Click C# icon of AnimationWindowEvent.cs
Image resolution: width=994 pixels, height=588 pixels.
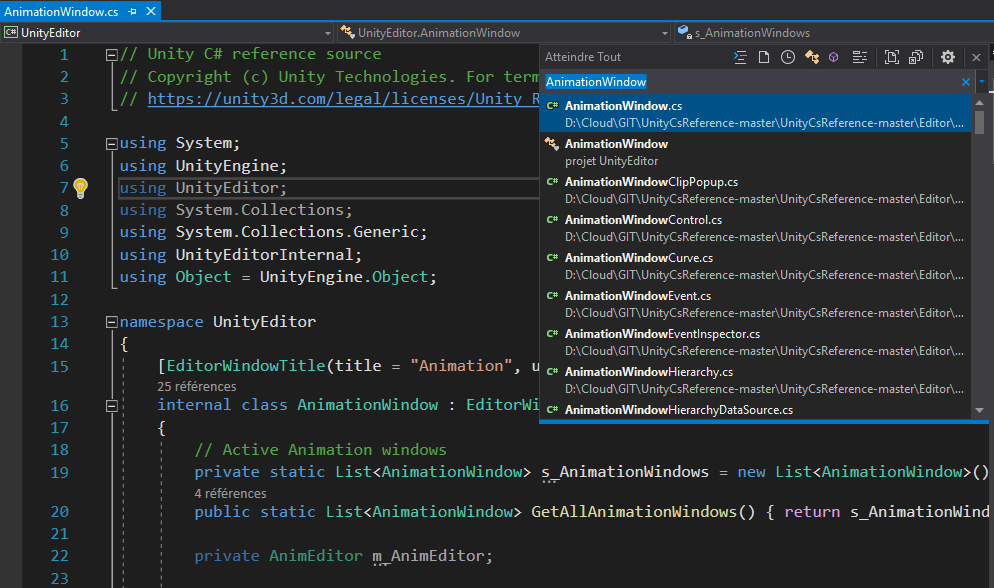[x=552, y=295]
